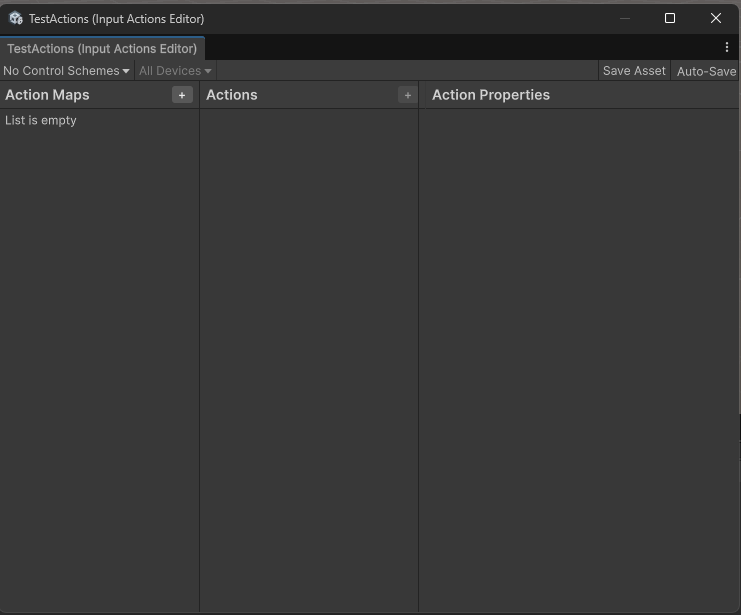
Task: Maximize the Input Actions Editor window
Action: pos(670,18)
